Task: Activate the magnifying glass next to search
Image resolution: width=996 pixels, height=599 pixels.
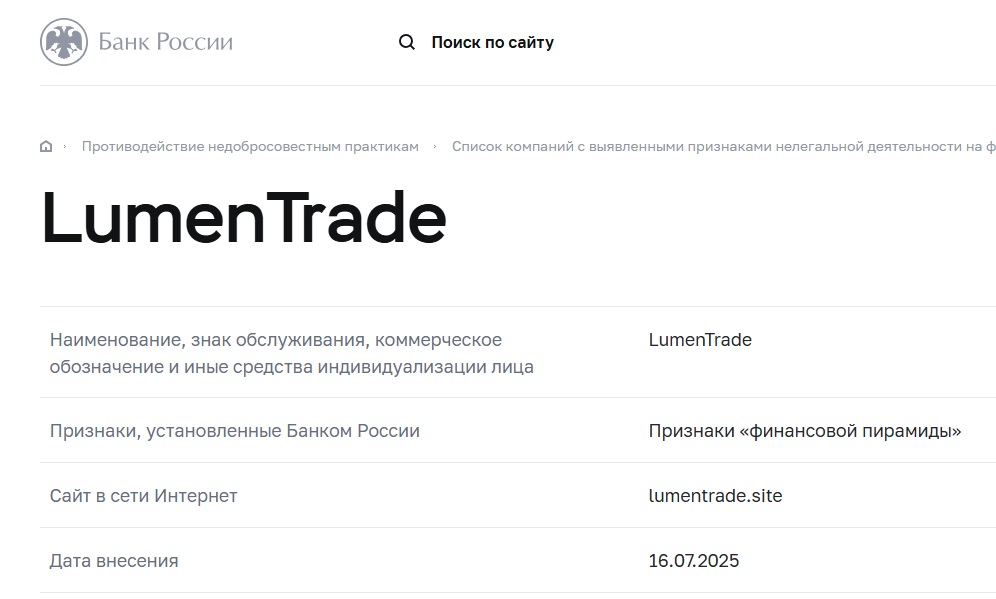Action: (x=406, y=42)
